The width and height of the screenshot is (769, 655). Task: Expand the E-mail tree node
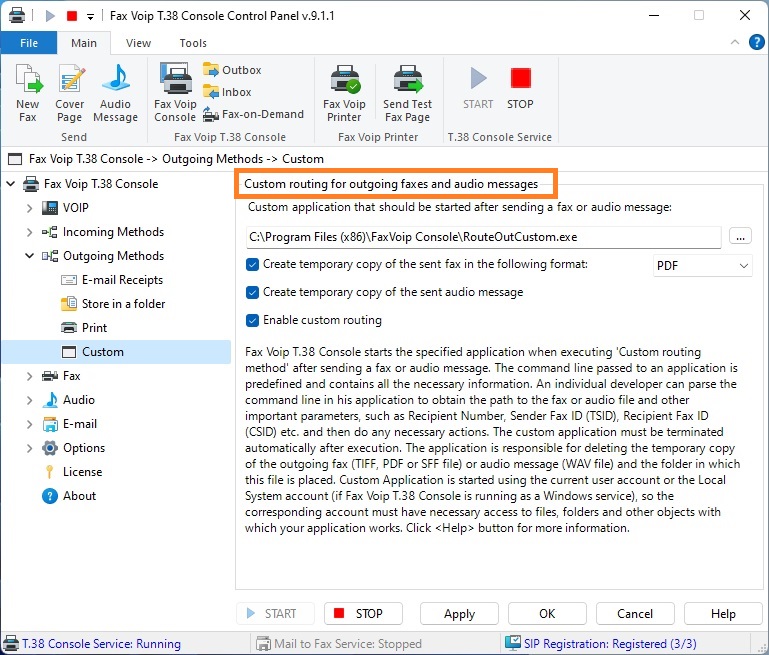pos(29,424)
